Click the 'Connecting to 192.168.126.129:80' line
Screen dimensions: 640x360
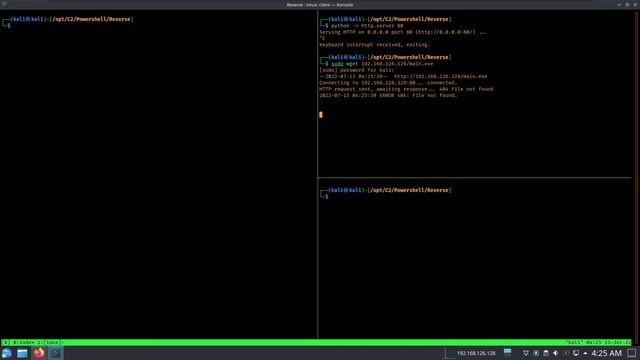pos(388,83)
